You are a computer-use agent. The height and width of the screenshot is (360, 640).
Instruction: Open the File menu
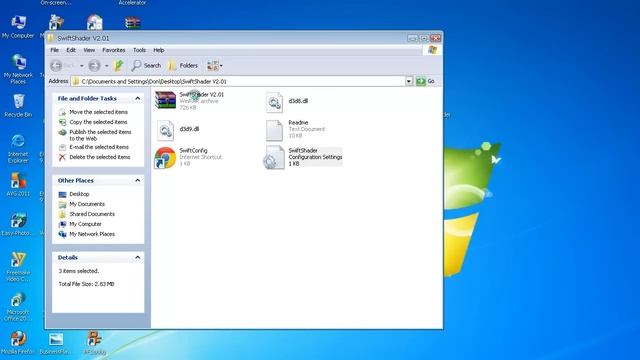click(x=54, y=50)
